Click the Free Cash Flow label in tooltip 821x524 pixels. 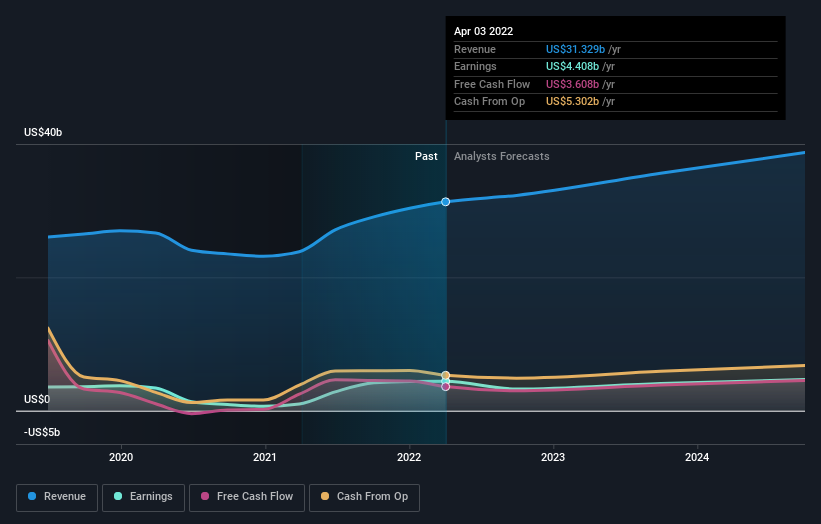[492, 84]
